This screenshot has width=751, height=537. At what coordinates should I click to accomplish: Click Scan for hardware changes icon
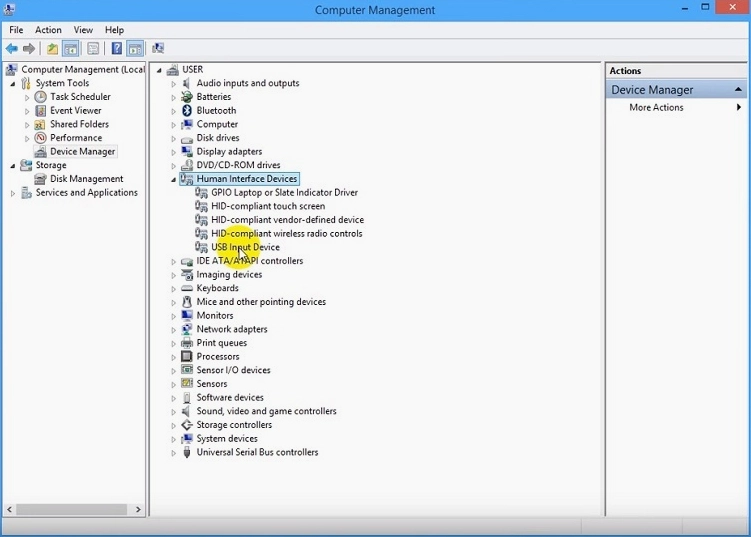158,48
